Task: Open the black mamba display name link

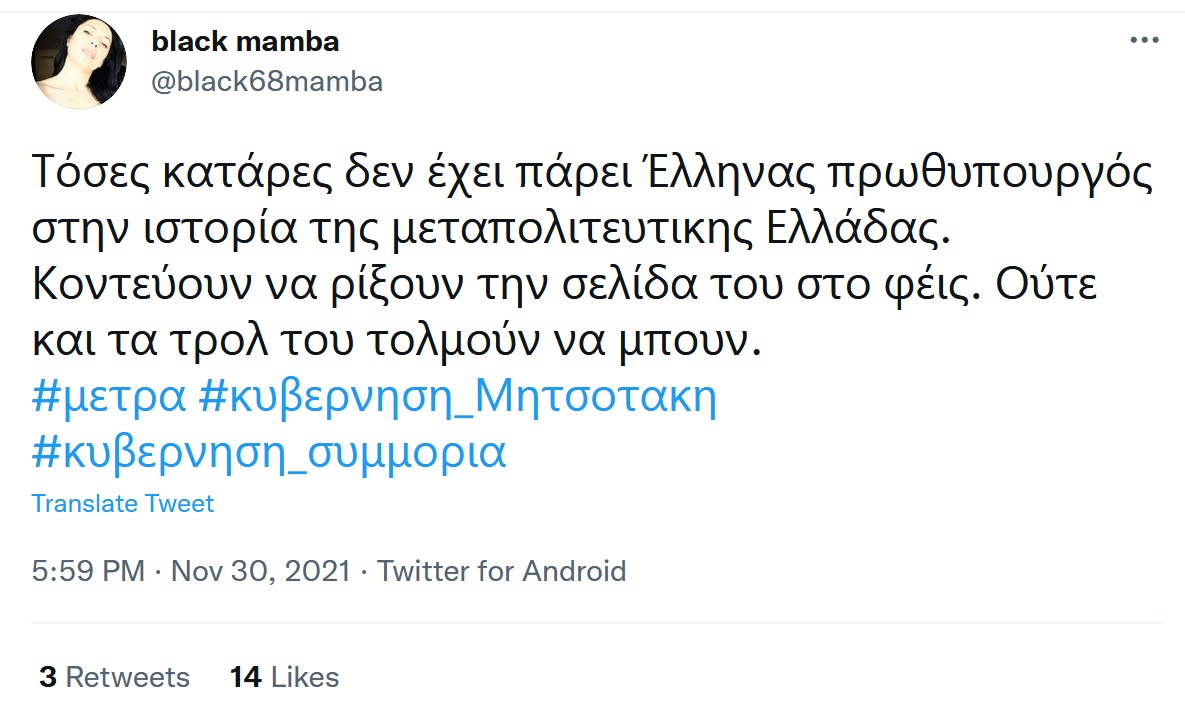Action: click(245, 41)
